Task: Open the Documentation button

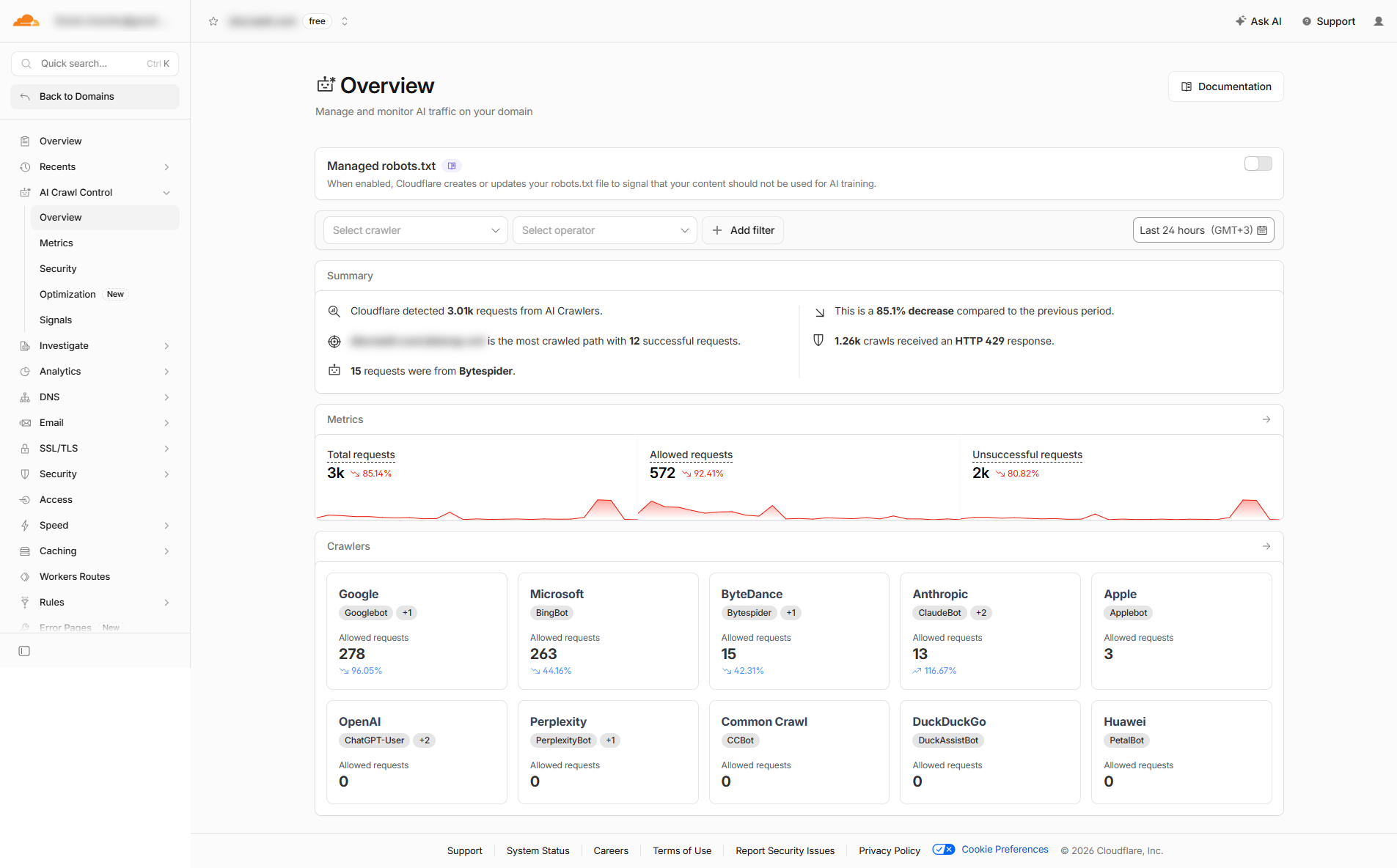Action: pyautogui.click(x=1226, y=87)
